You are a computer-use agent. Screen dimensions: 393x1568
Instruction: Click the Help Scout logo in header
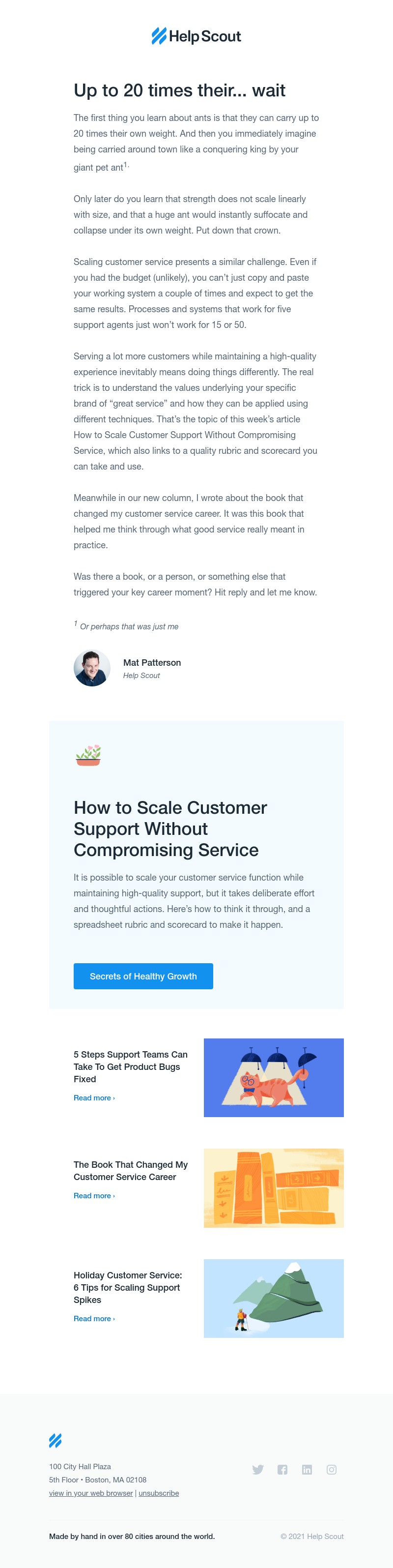point(196,36)
